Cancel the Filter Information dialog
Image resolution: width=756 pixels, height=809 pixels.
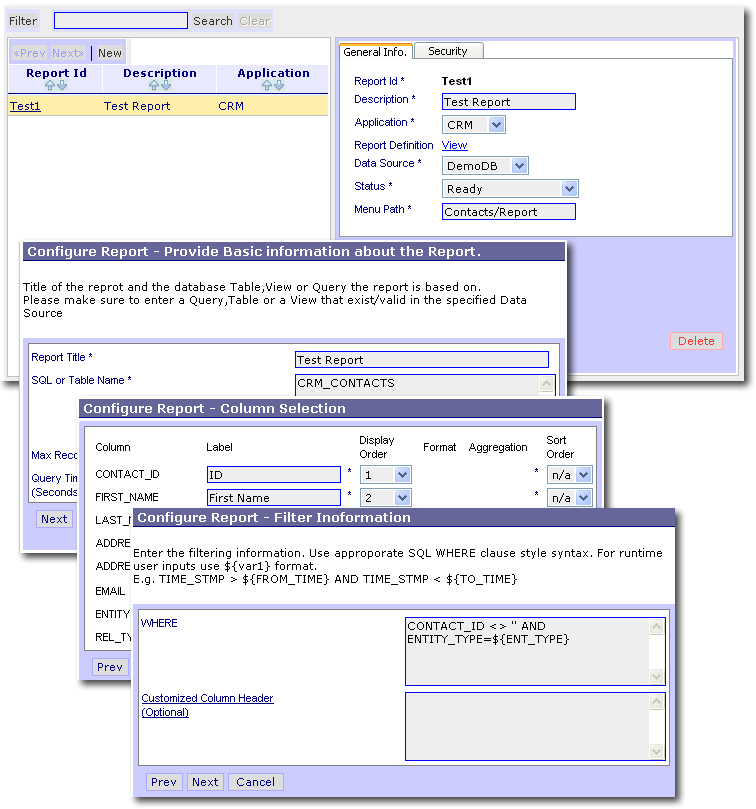pos(255,782)
